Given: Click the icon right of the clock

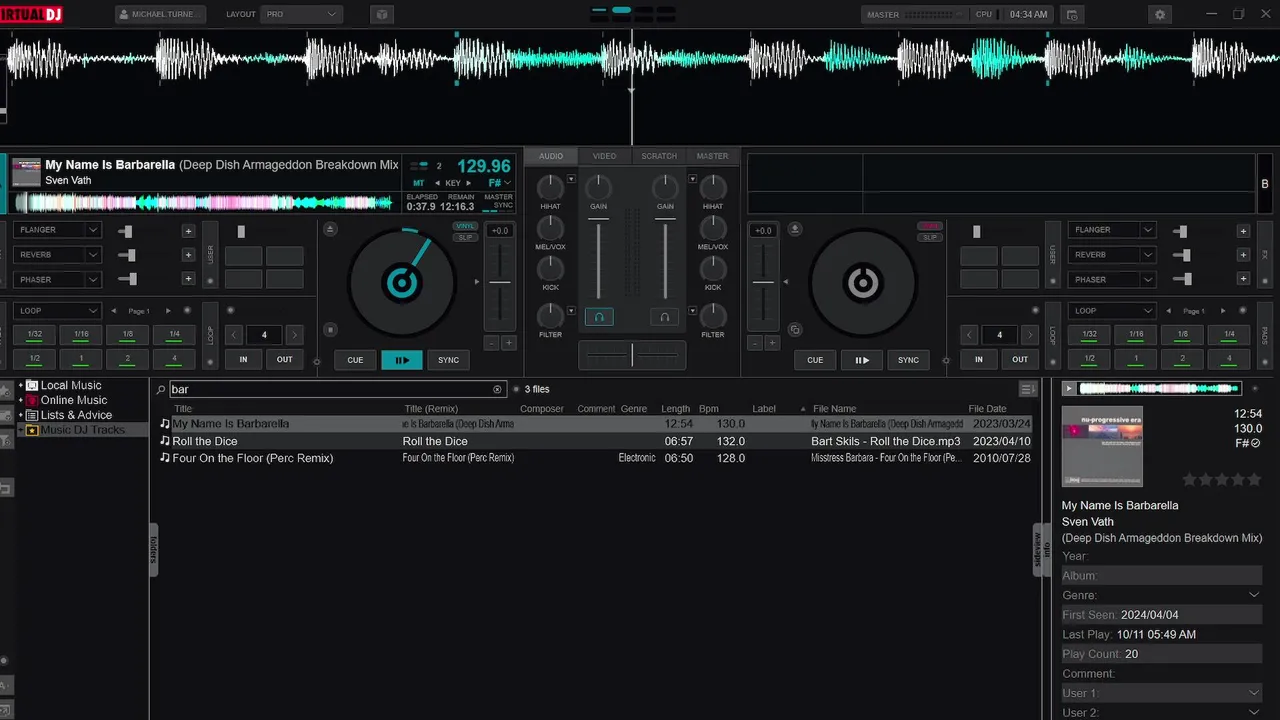Looking at the screenshot, I should [x=1072, y=15].
